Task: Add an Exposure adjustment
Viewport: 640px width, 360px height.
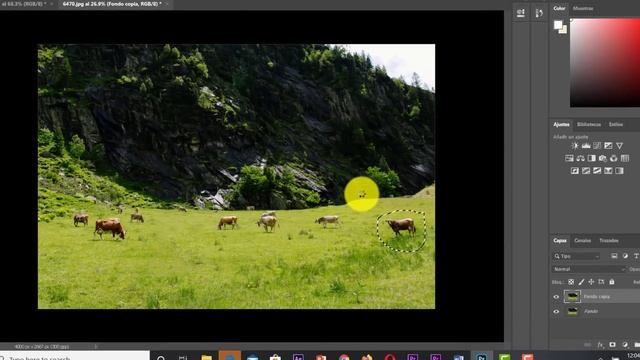Action: [x=608, y=146]
